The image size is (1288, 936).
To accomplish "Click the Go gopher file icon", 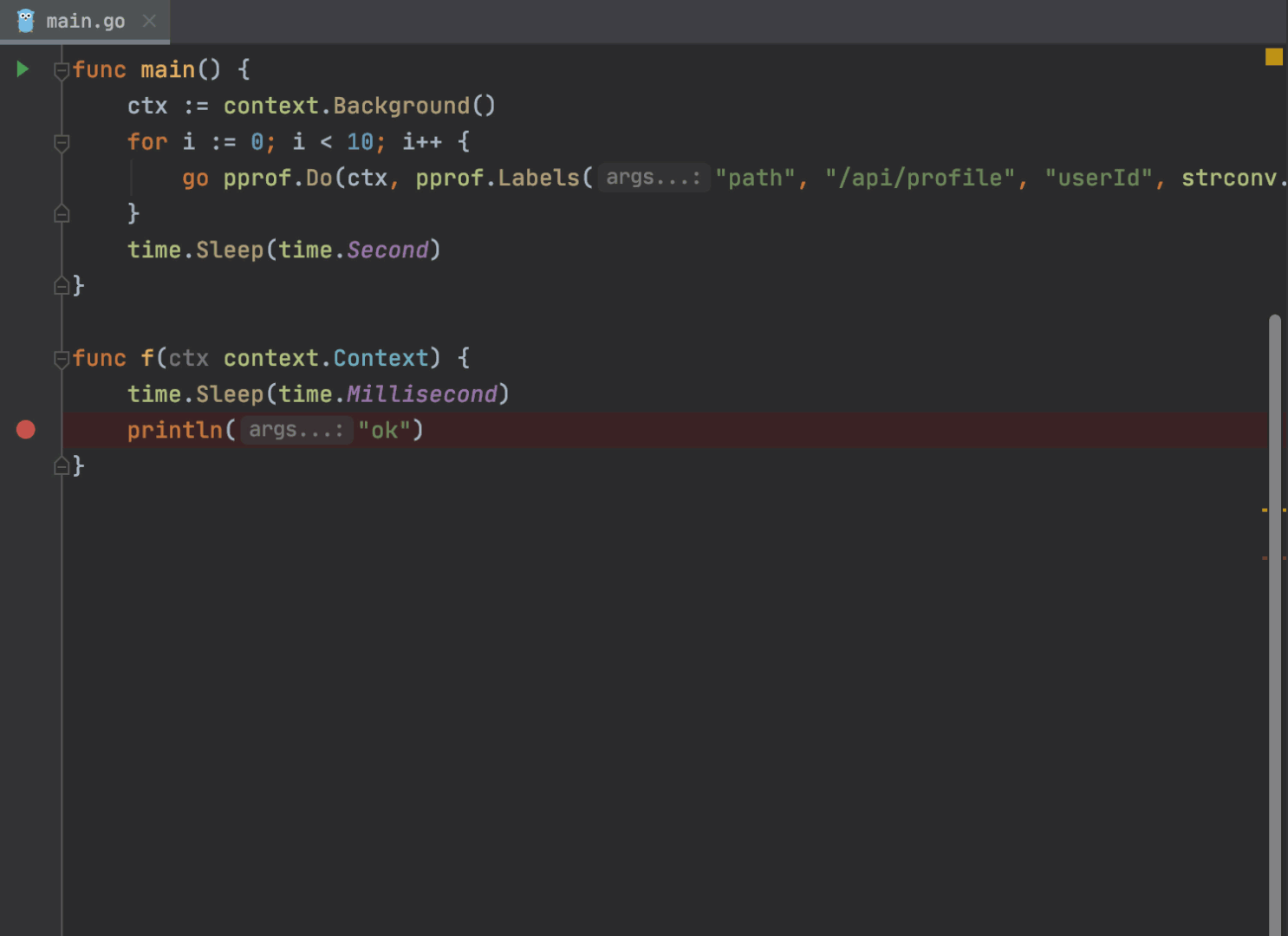I will 26,21.
